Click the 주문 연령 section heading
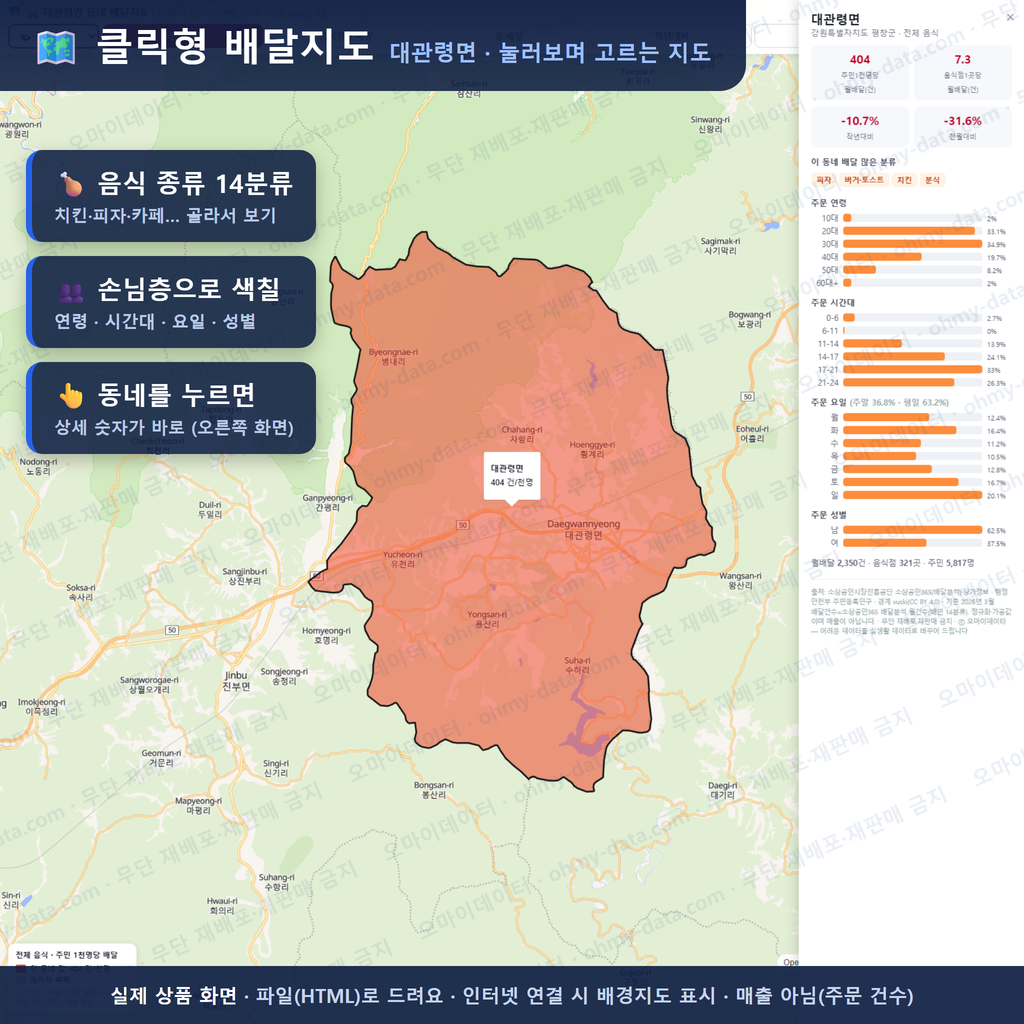Screen dimensions: 1024x1024 tap(829, 203)
